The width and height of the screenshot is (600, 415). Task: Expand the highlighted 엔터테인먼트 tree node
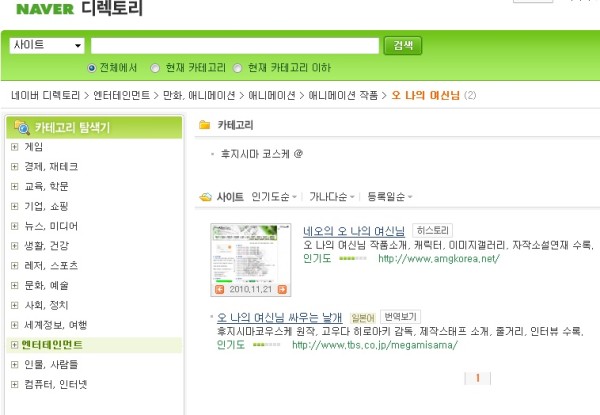(15, 345)
